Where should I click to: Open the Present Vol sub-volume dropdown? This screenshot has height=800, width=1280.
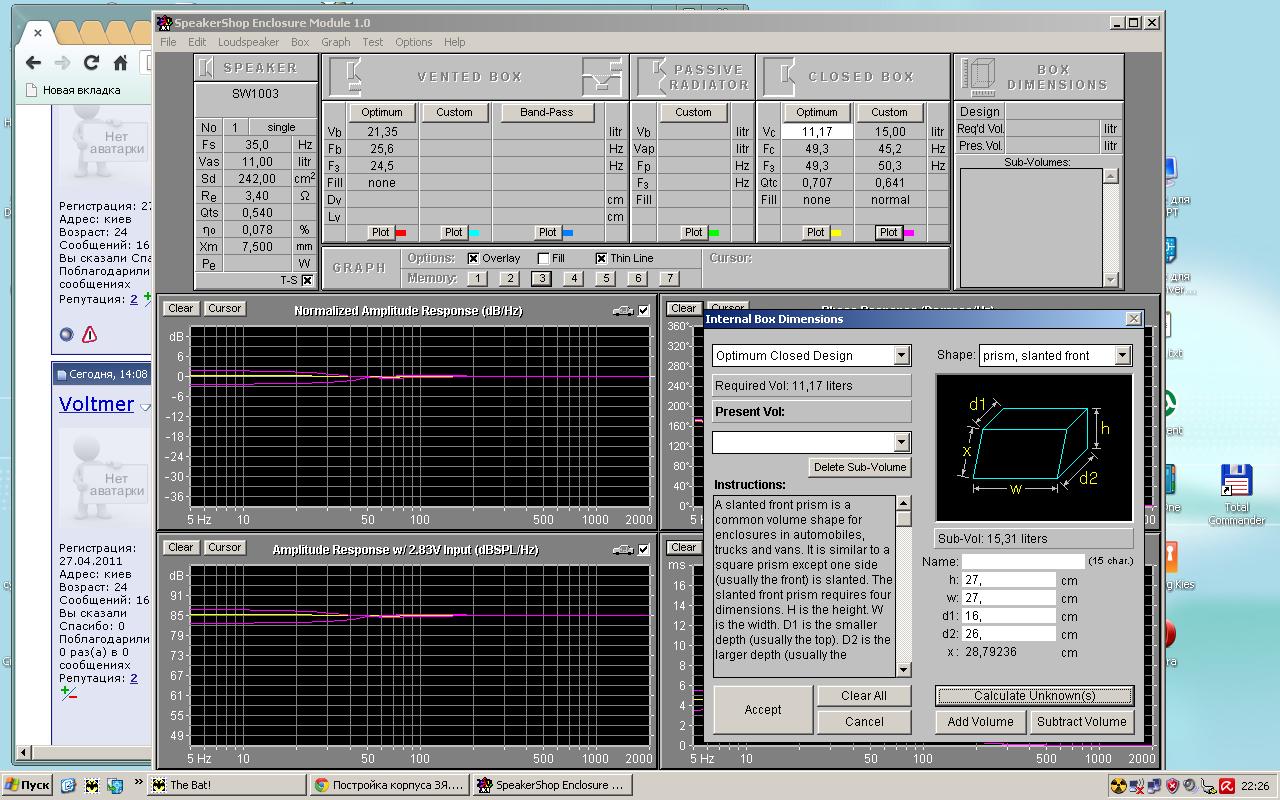pos(901,442)
